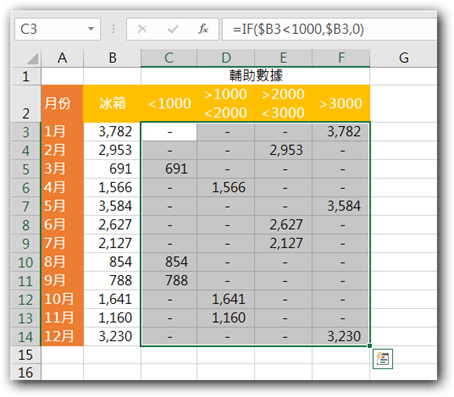Viewport: 454px width, 397px height.
Task: Click the >1000 <2000 header cell
Action: (226, 104)
